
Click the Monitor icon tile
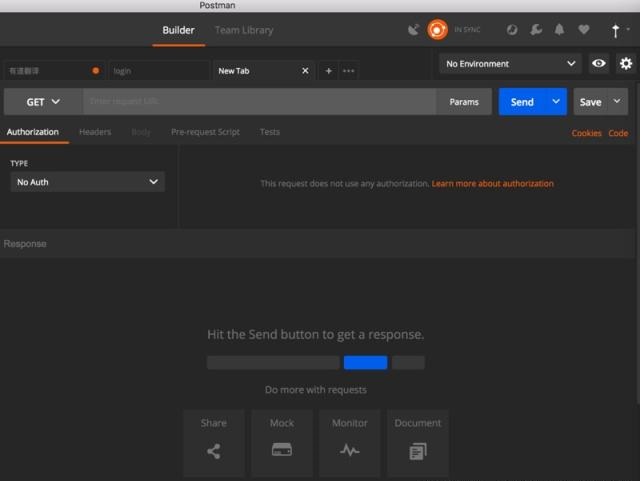click(349, 442)
